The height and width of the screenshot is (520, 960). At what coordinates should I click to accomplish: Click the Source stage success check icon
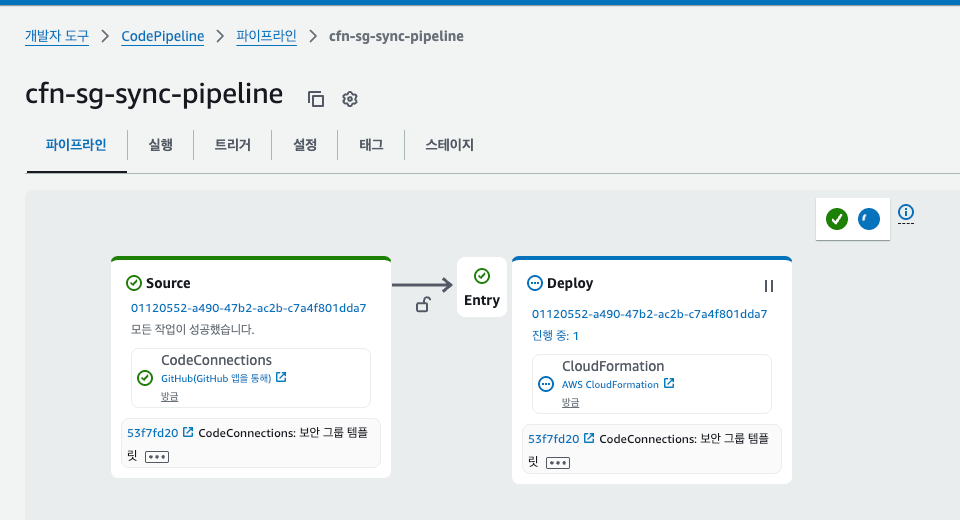(133, 283)
